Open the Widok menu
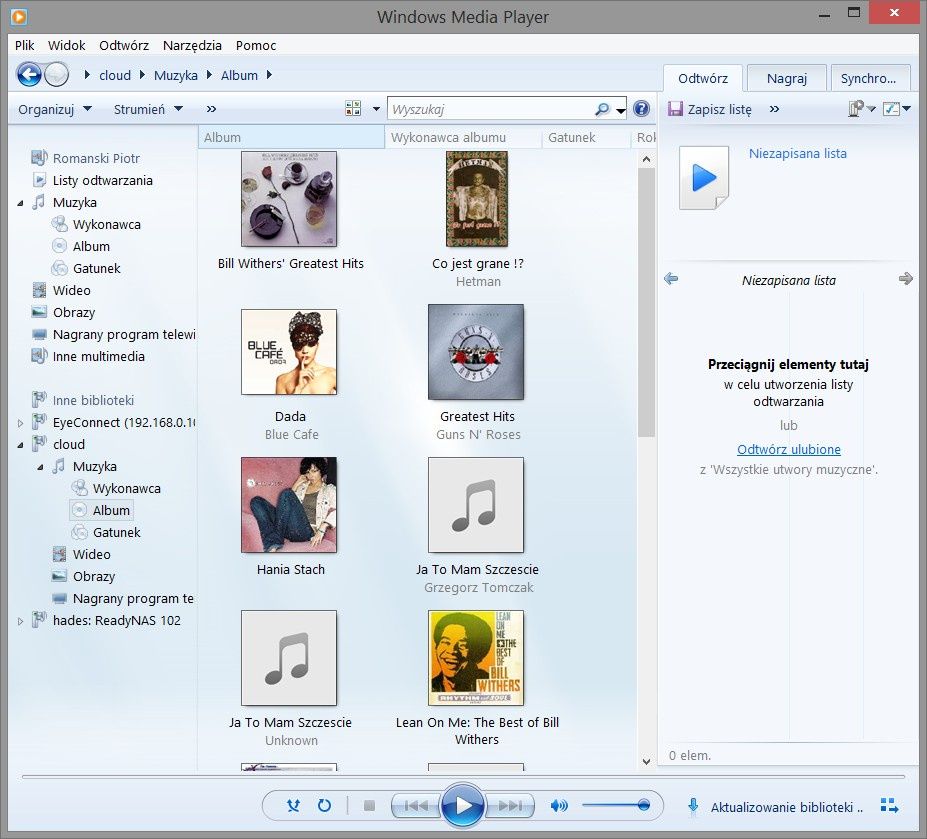 [x=66, y=46]
